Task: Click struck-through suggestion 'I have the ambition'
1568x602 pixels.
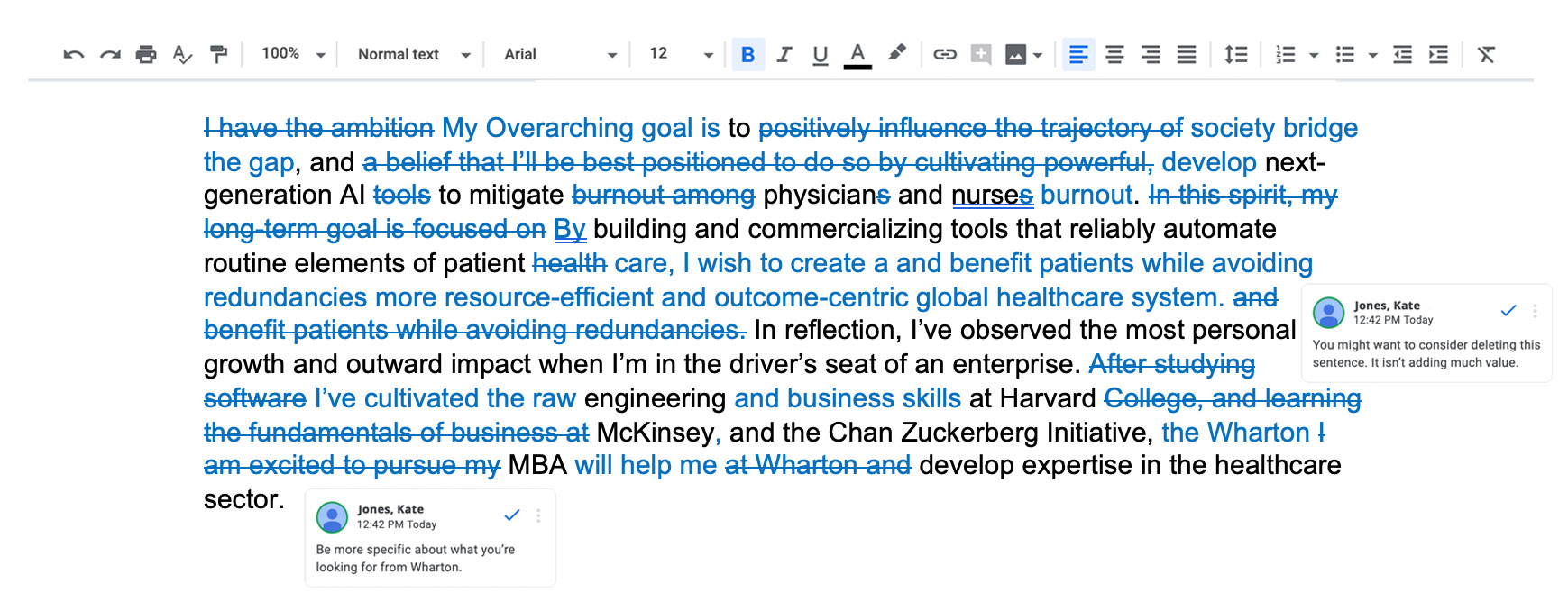Action: pyautogui.click(x=319, y=128)
